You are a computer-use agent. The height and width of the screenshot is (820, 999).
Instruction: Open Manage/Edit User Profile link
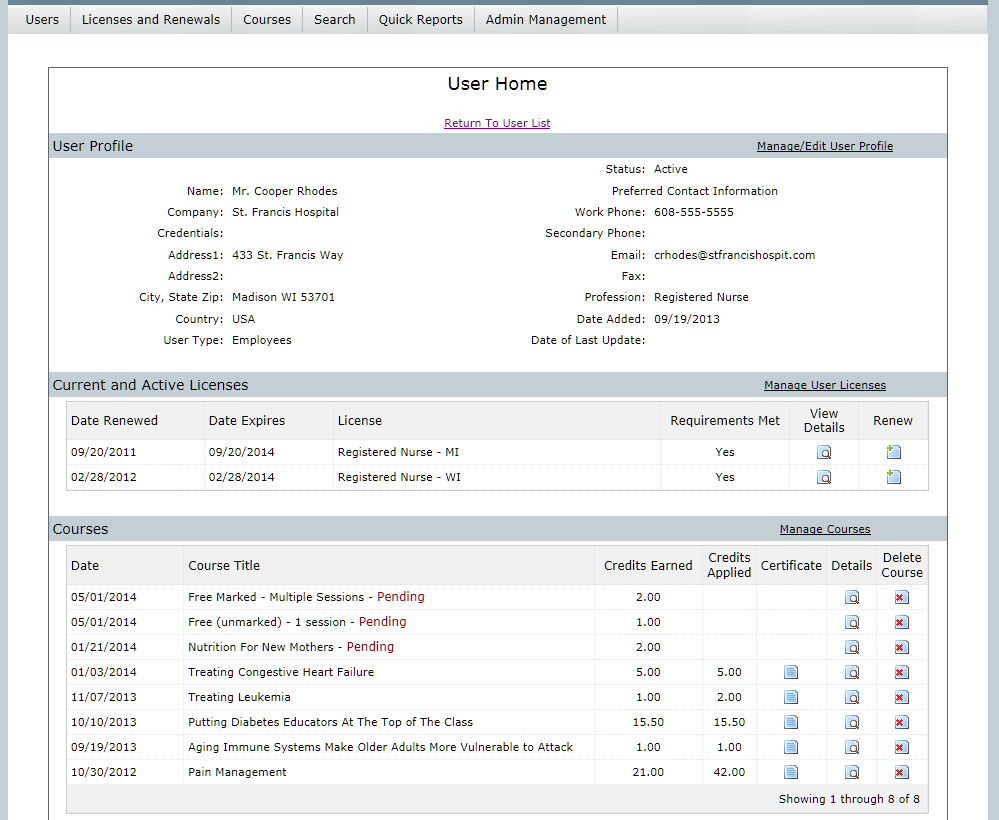[x=824, y=146]
